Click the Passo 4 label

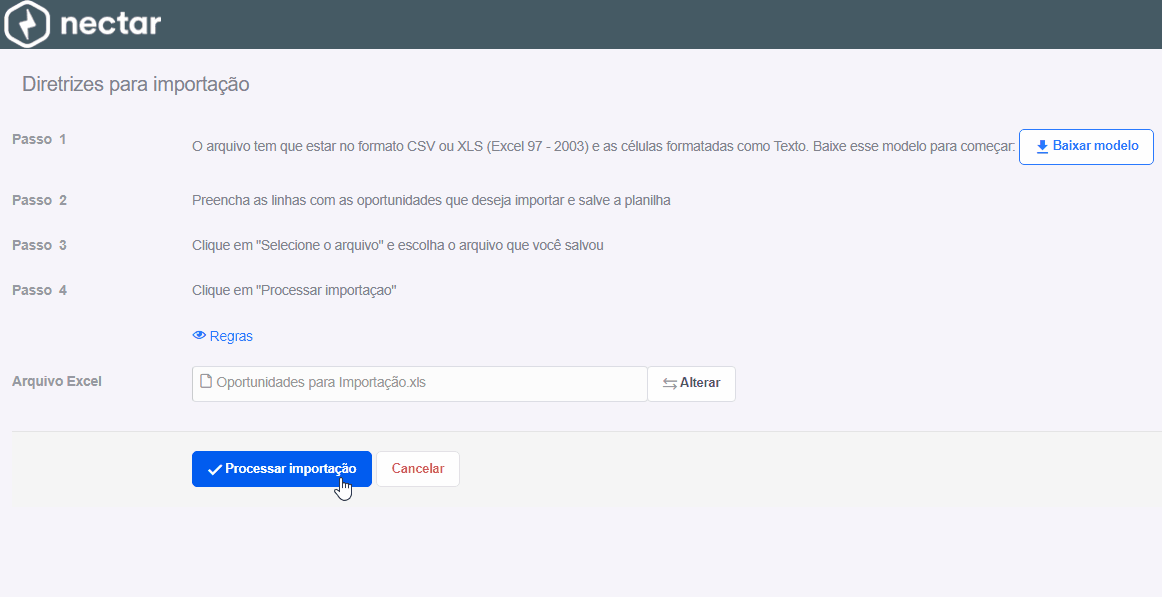point(39,290)
